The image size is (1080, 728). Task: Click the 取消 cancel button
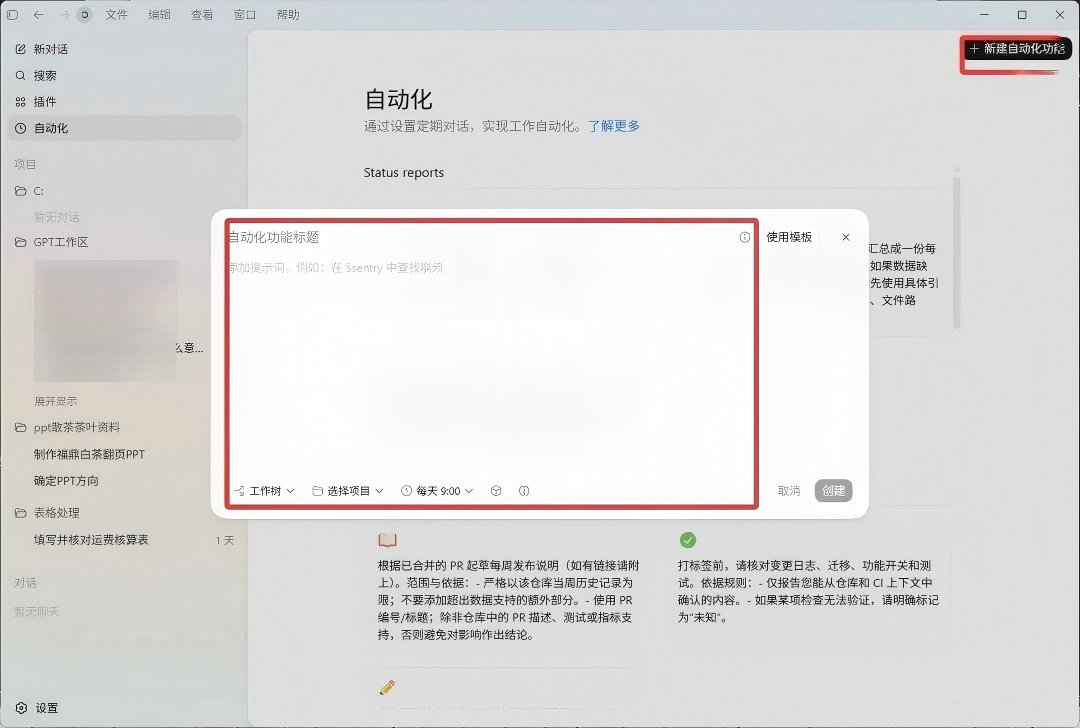[789, 490]
